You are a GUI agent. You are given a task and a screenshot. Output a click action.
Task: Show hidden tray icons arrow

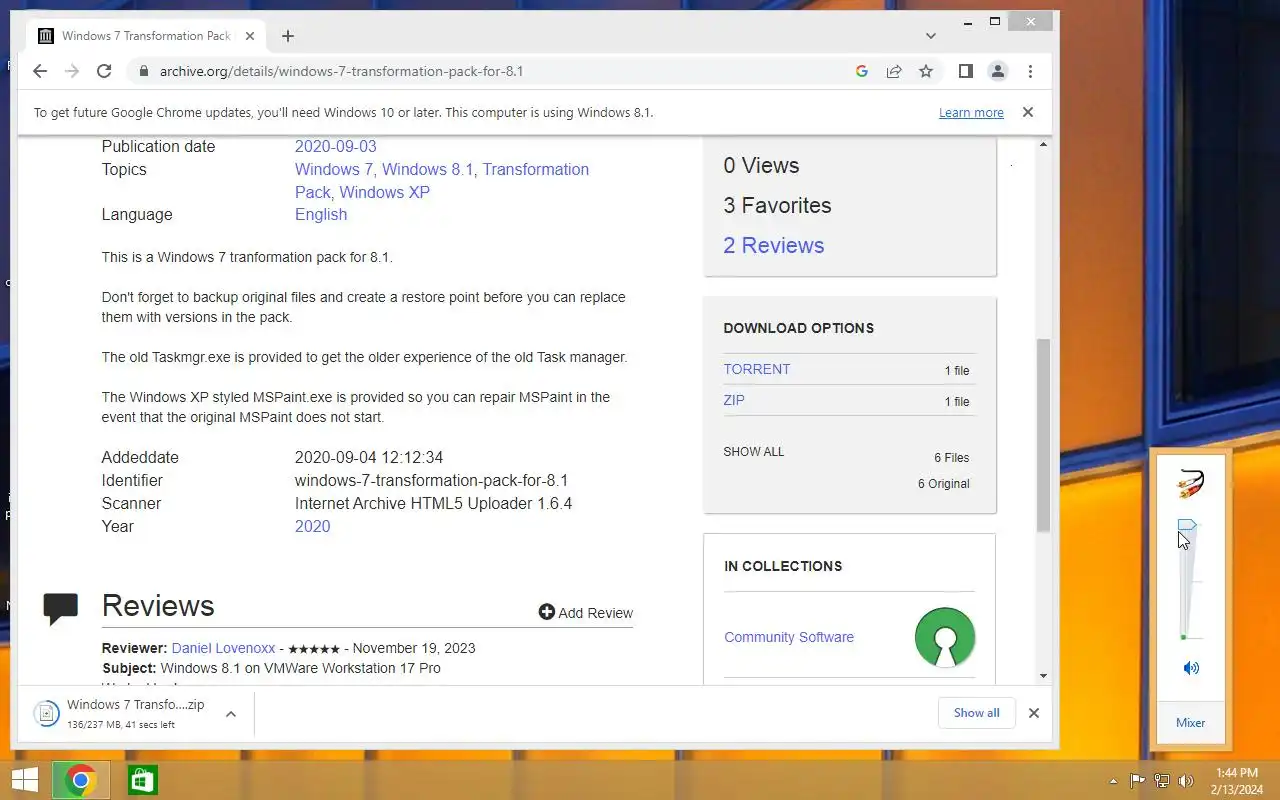coord(1114,781)
